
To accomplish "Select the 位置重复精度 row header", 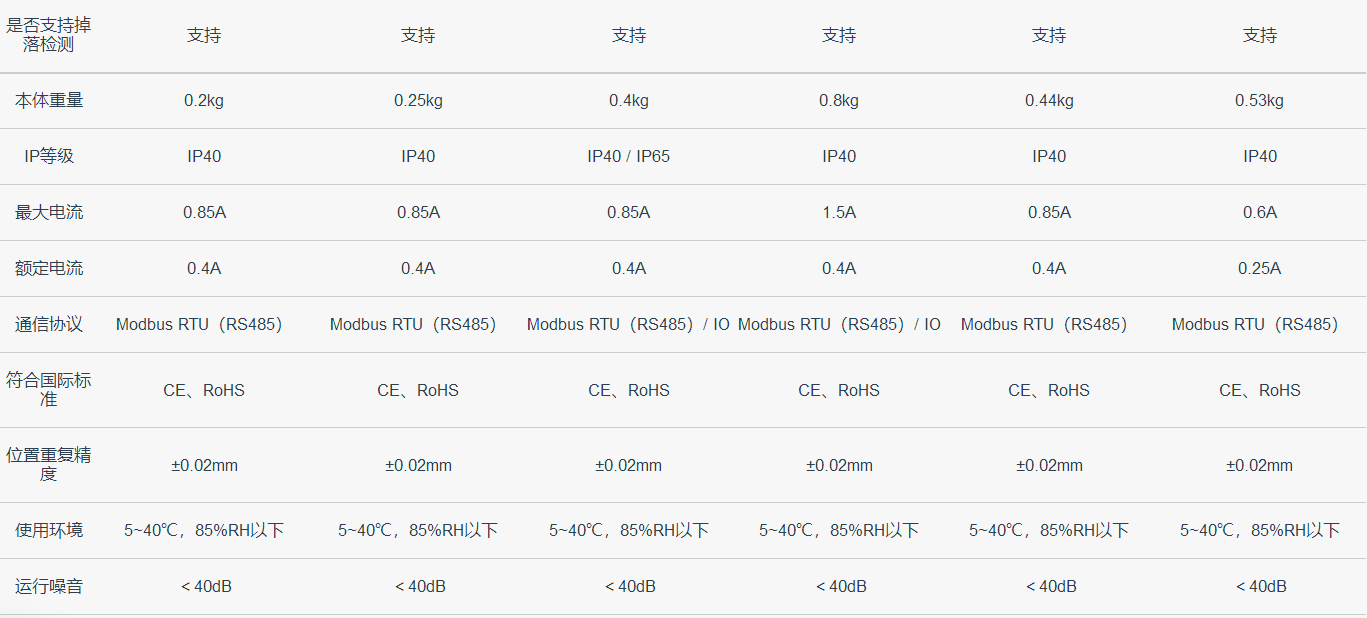I will (x=48, y=465).
